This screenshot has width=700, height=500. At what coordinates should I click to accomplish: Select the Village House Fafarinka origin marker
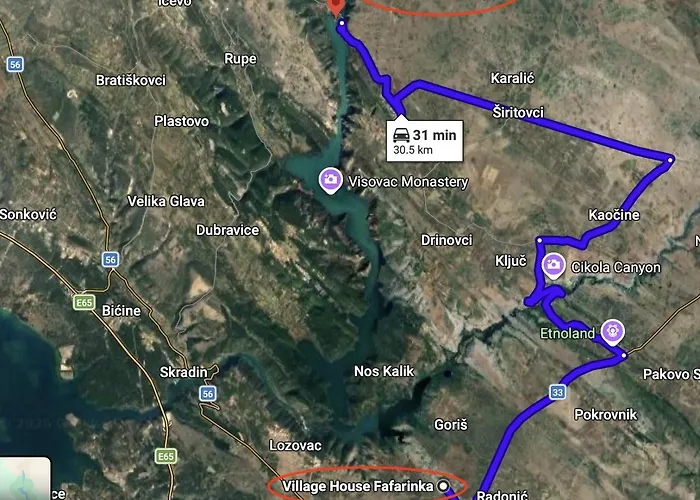click(443, 485)
